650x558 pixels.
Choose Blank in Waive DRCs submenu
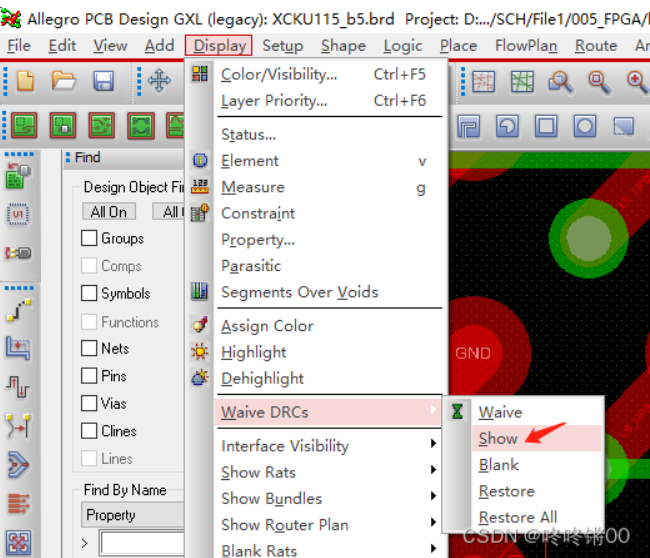tap(537, 465)
